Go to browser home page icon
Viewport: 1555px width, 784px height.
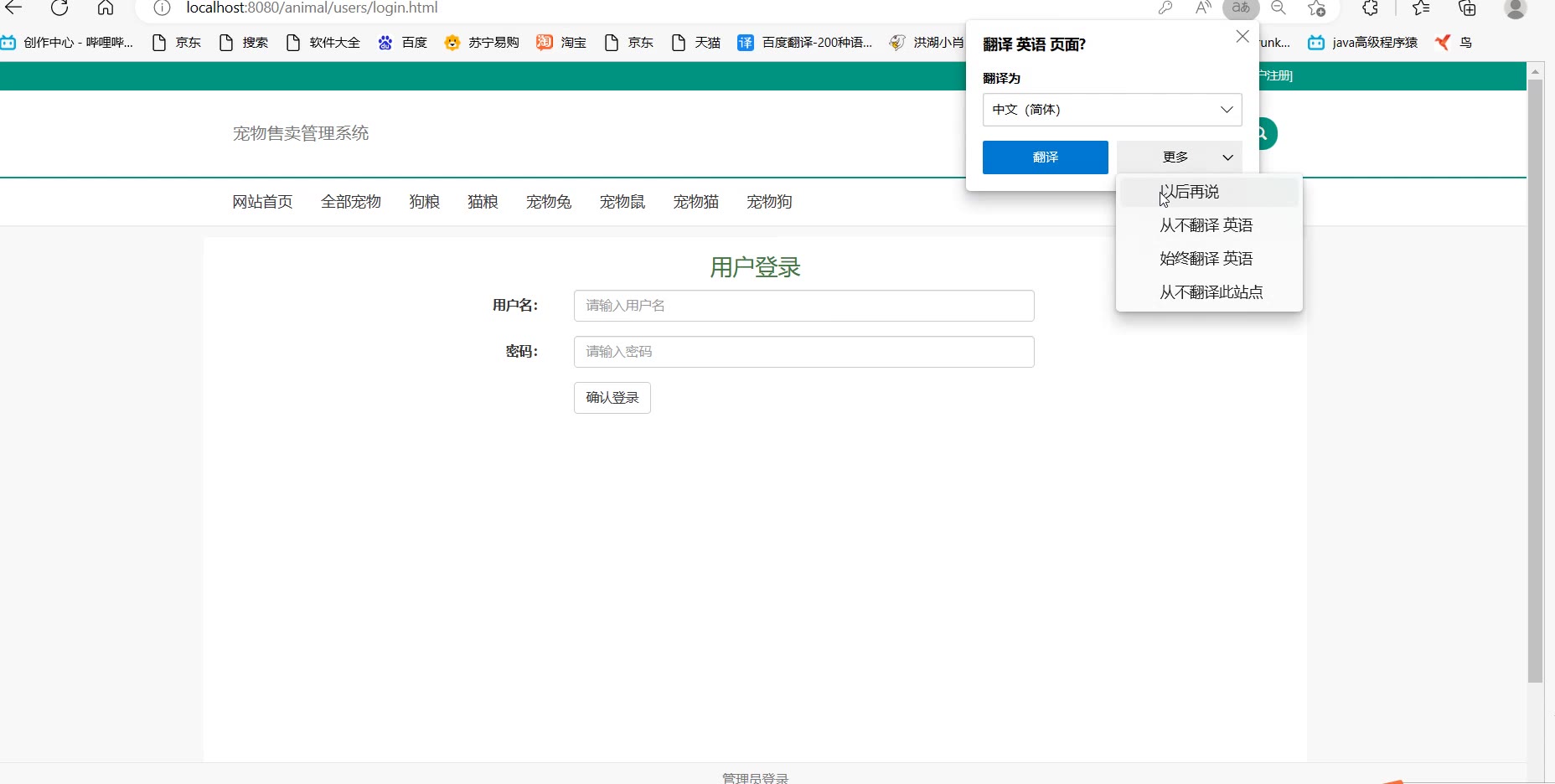pyautogui.click(x=106, y=8)
